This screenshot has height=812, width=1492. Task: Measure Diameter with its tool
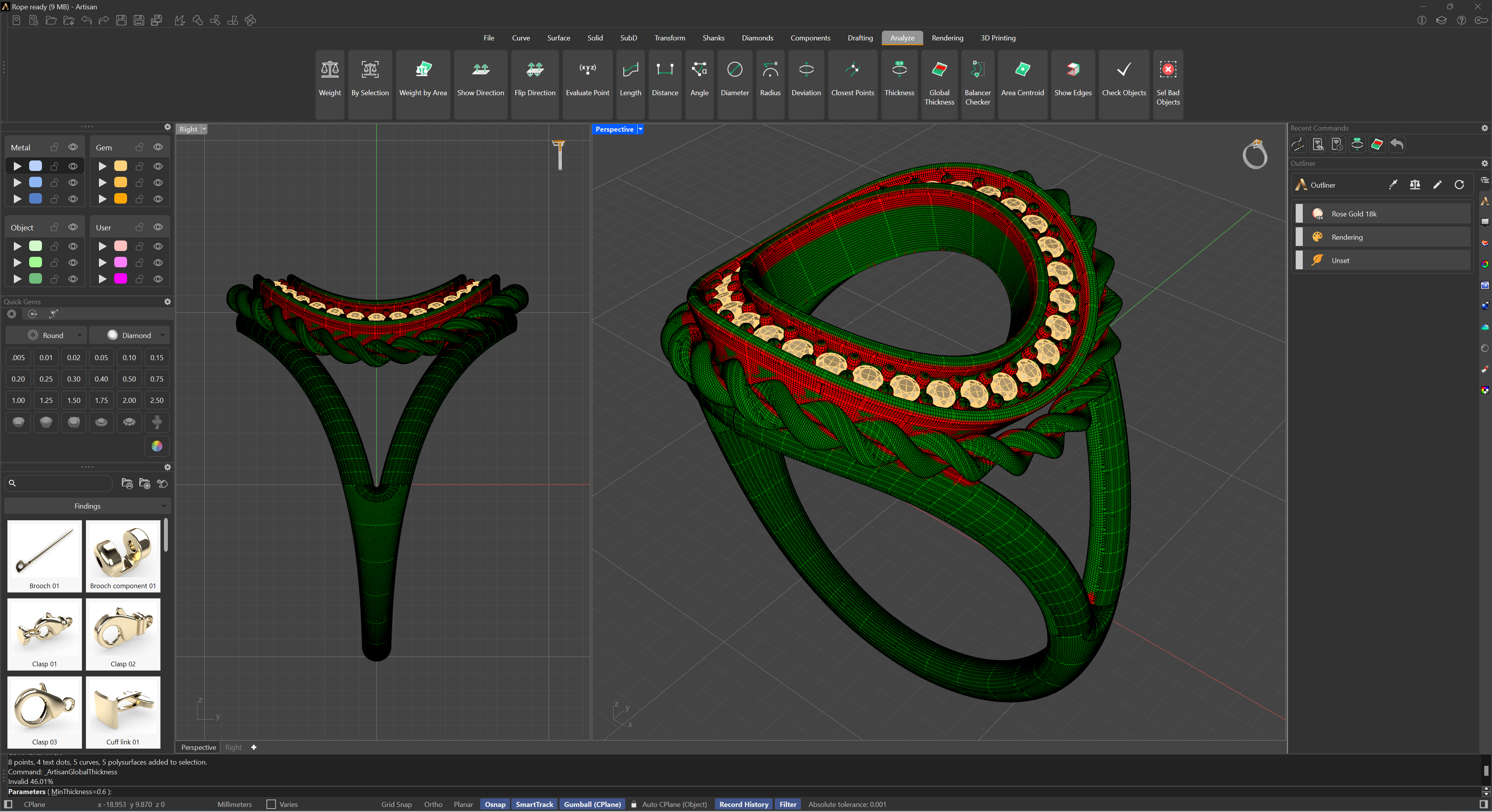tap(734, 85)
